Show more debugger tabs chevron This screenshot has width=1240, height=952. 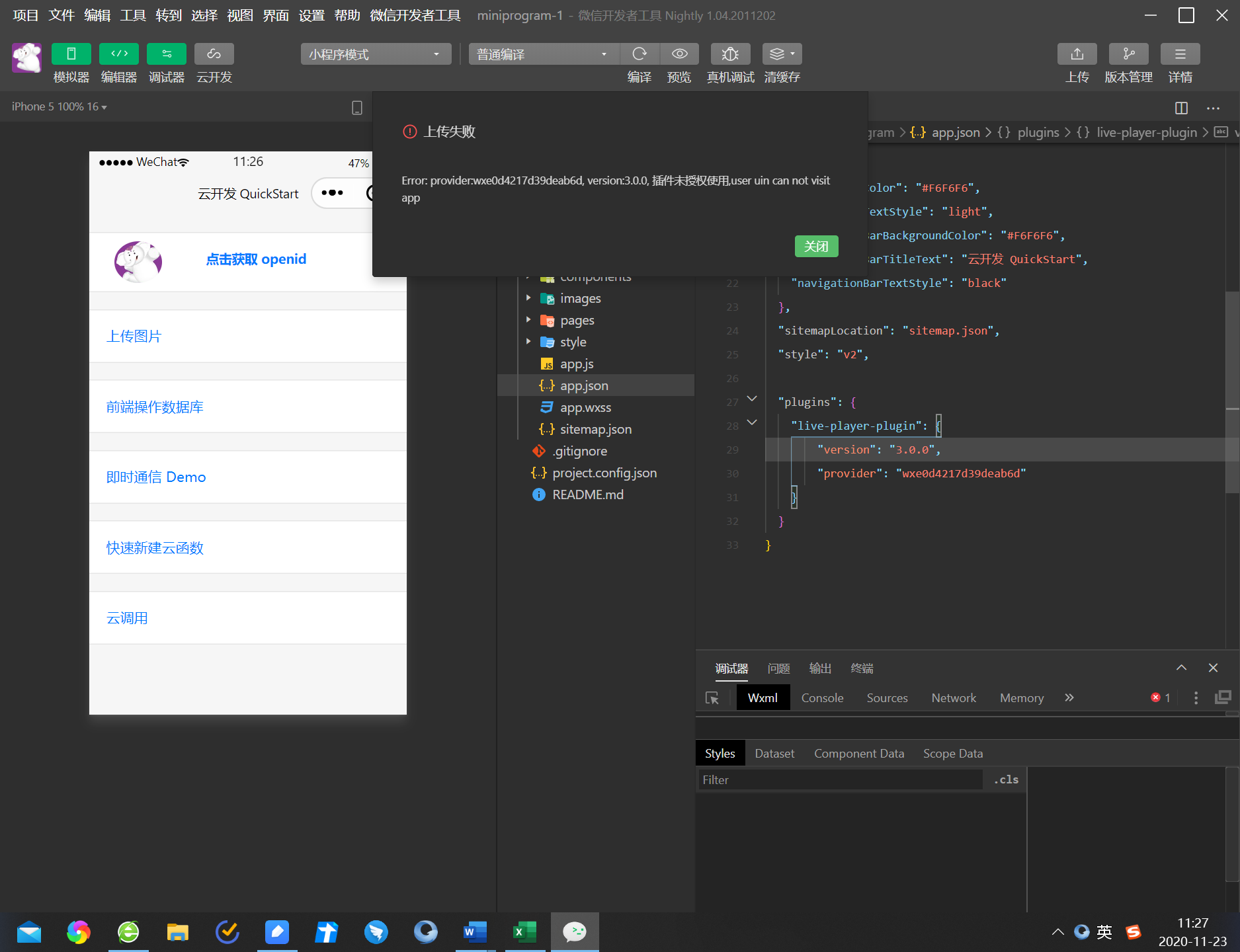pos(1069,697)
